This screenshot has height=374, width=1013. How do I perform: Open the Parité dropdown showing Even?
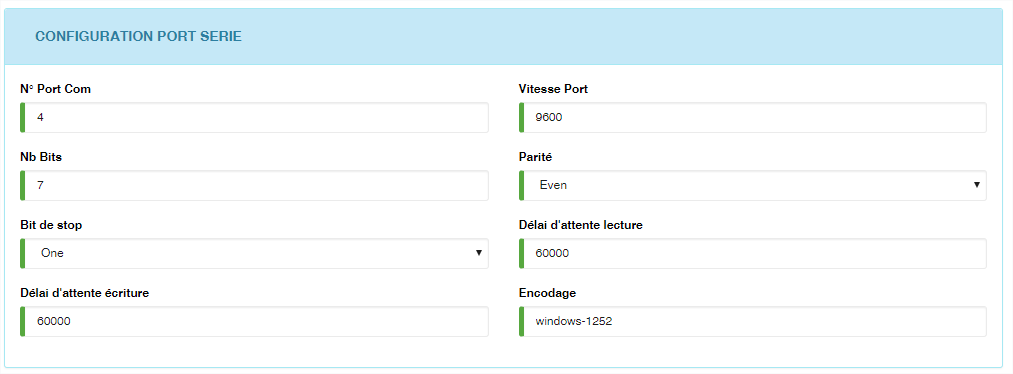753,185
